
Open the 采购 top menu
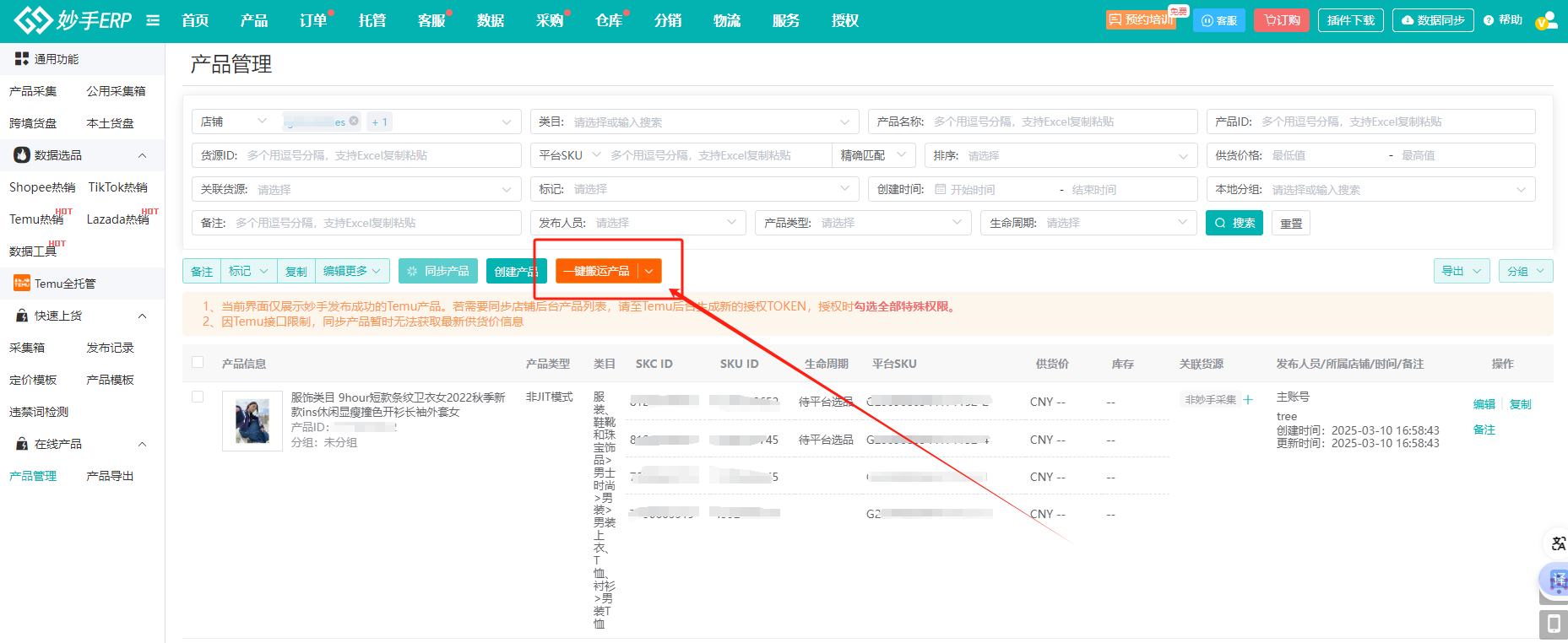point(550,20)
